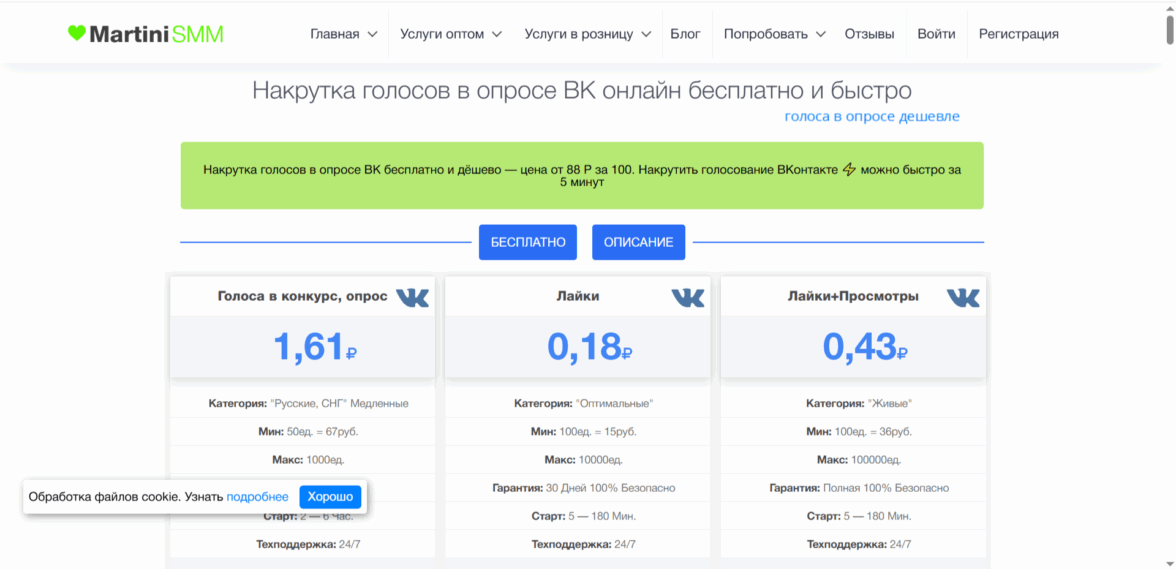
Task: Go to the Блог page
Action: pos(686,34)
